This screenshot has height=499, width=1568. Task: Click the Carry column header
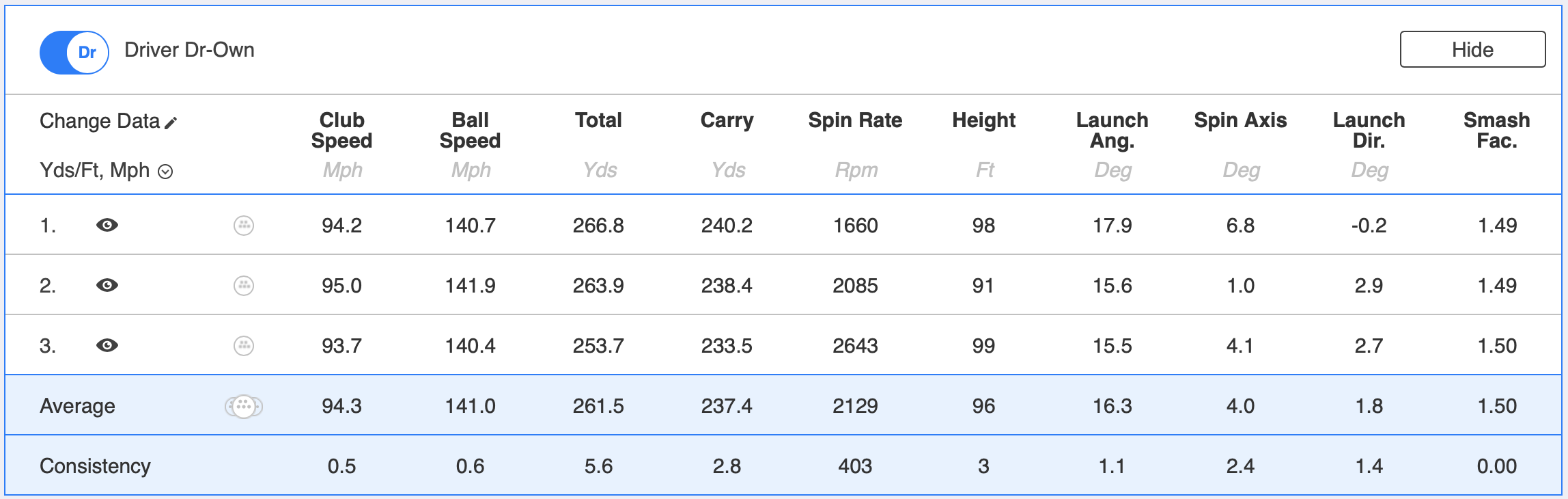[727, 121]
